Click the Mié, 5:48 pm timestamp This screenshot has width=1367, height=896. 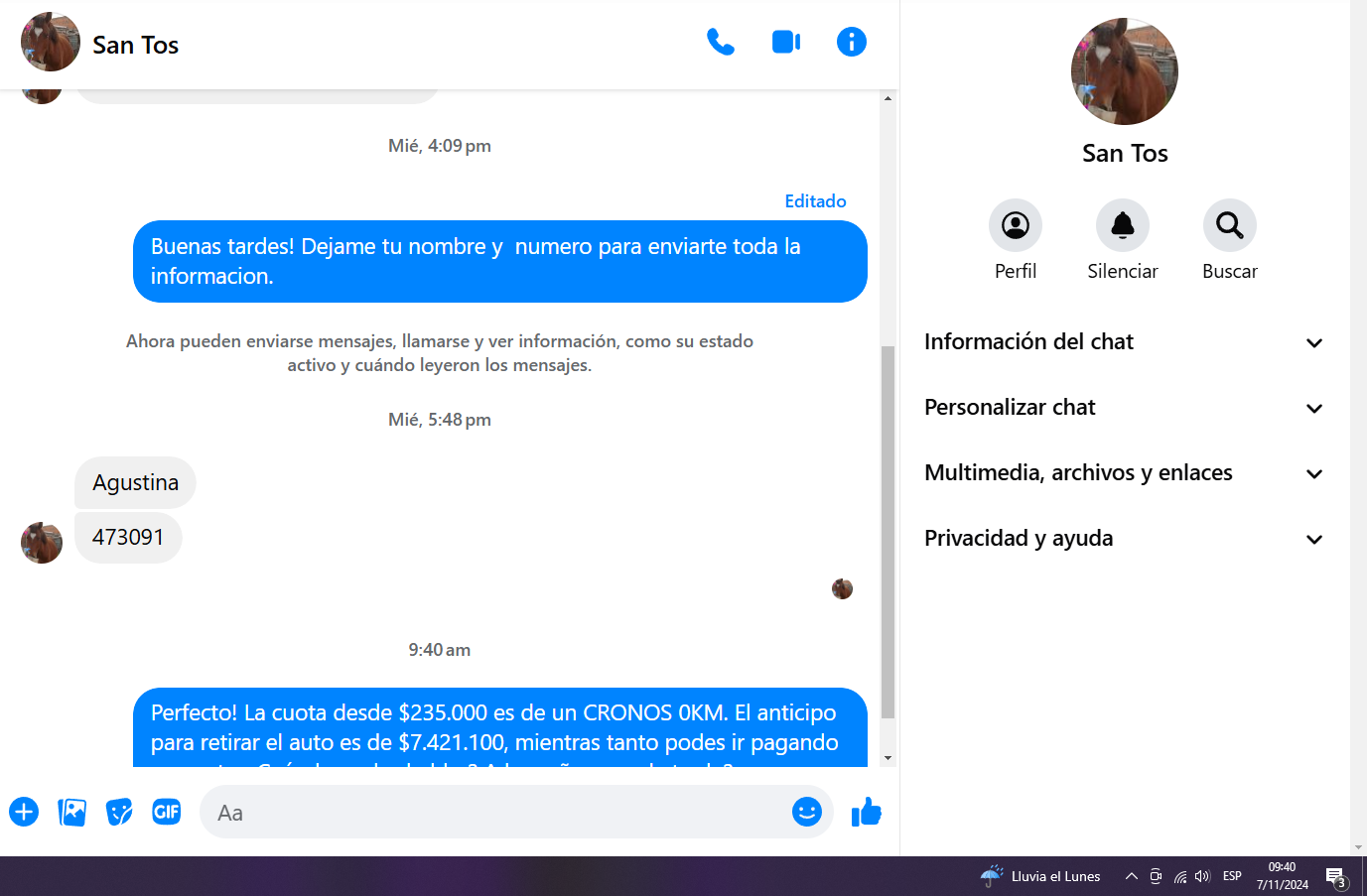440,420
